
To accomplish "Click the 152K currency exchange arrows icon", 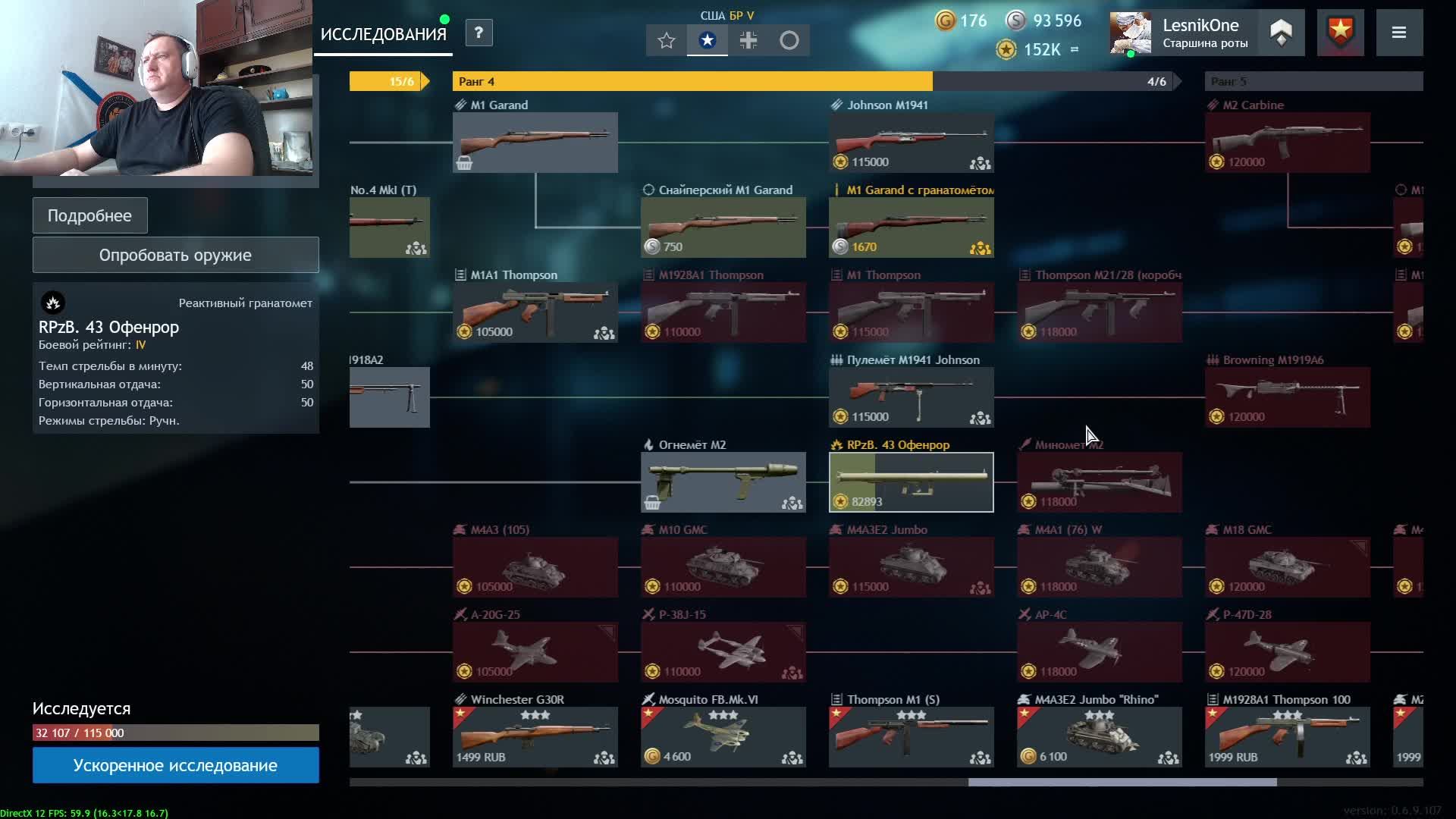I will click(x=1074, y=49).
